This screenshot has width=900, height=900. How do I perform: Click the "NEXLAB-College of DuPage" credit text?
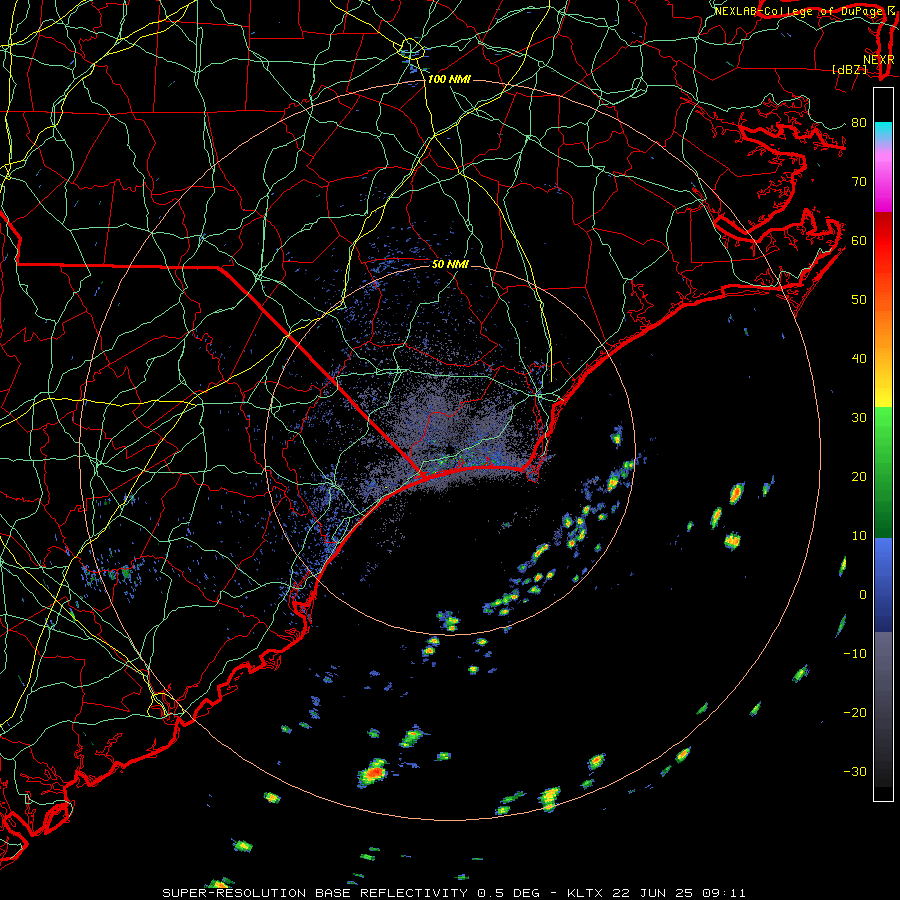[799, 11]
